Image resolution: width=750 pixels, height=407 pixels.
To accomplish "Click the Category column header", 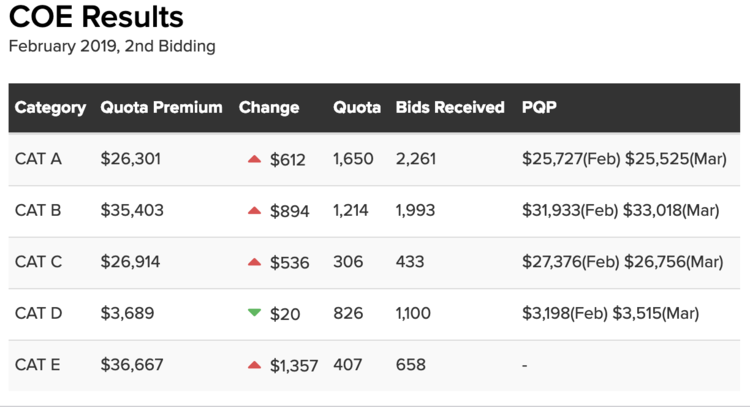I will [x=50, y=107].
